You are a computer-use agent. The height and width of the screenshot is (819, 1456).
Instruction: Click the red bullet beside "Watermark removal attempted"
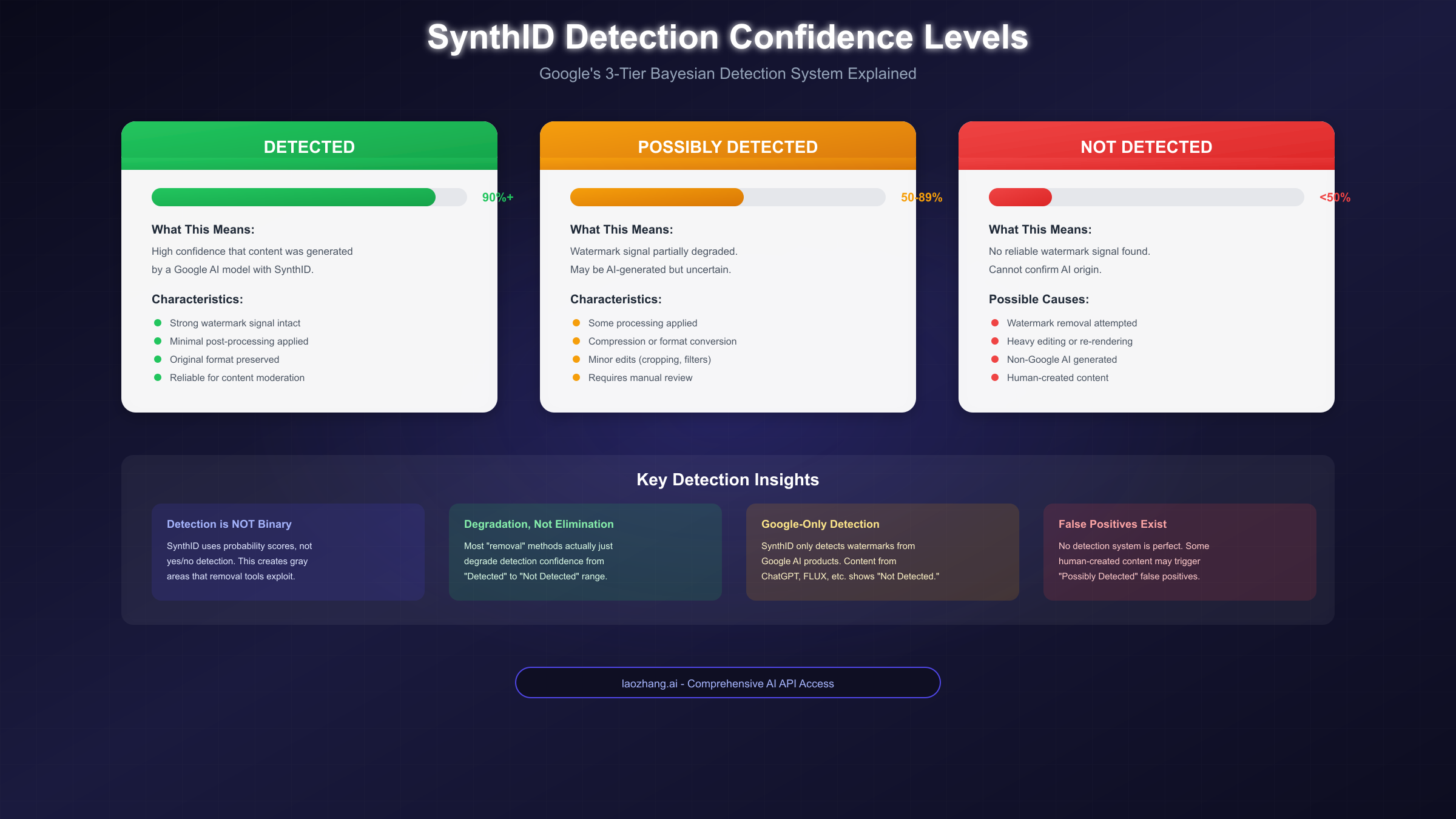995,323
